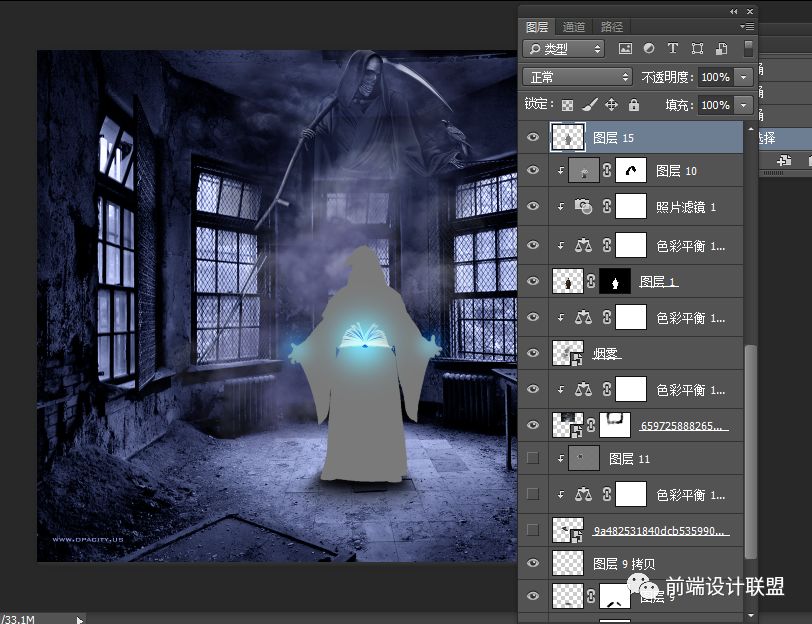
Task: Click the 填充 fill value field
Action: pos(716,105)
